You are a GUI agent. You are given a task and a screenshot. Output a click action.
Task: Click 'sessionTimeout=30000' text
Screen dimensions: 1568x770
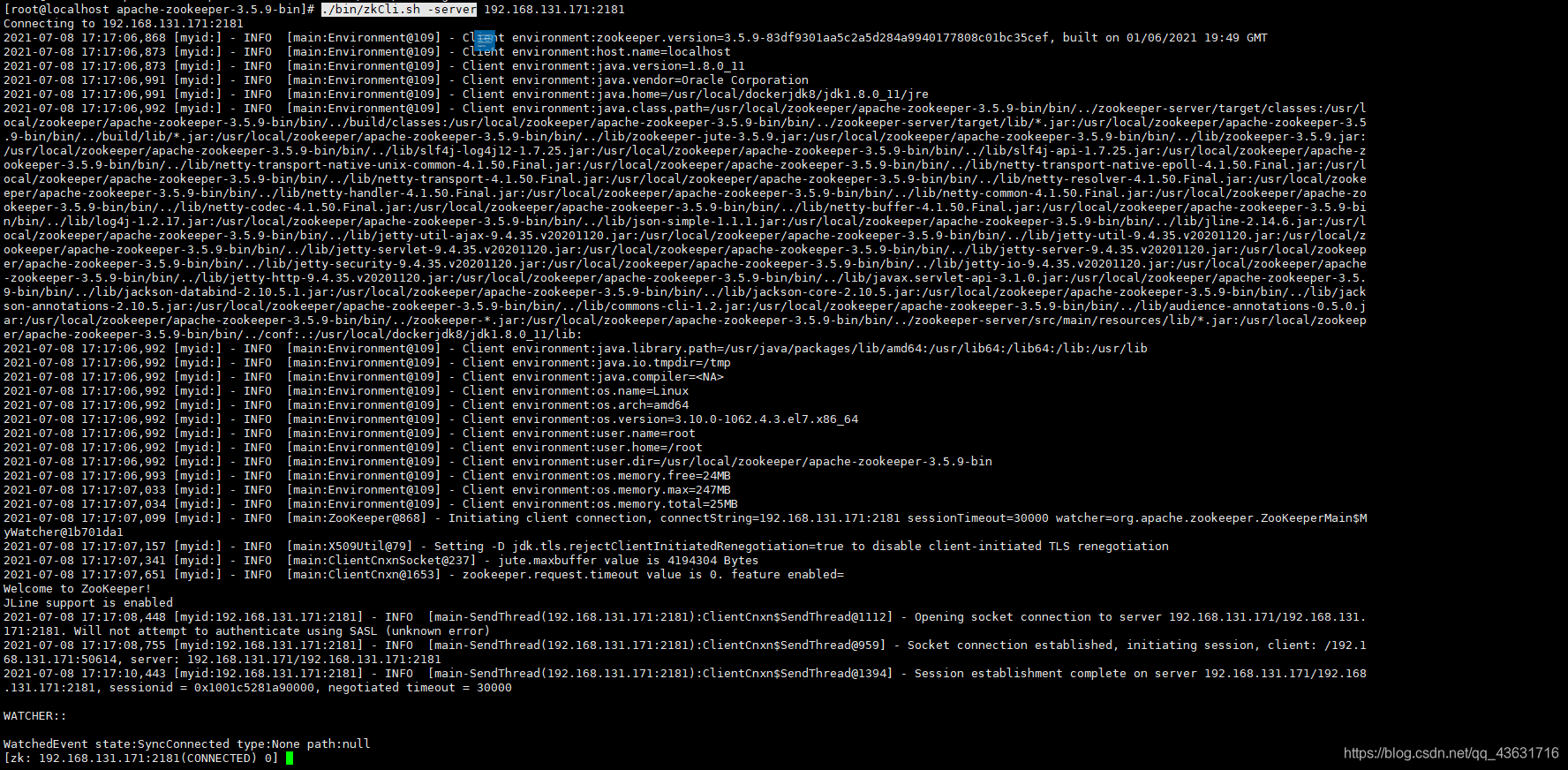pyautogui.click(x=978, y=518)
